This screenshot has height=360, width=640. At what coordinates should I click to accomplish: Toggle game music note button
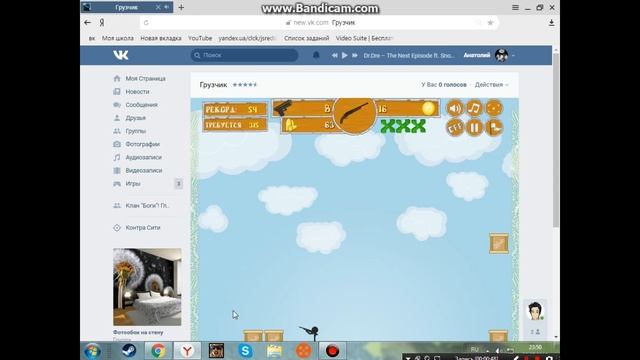(474, 109)
